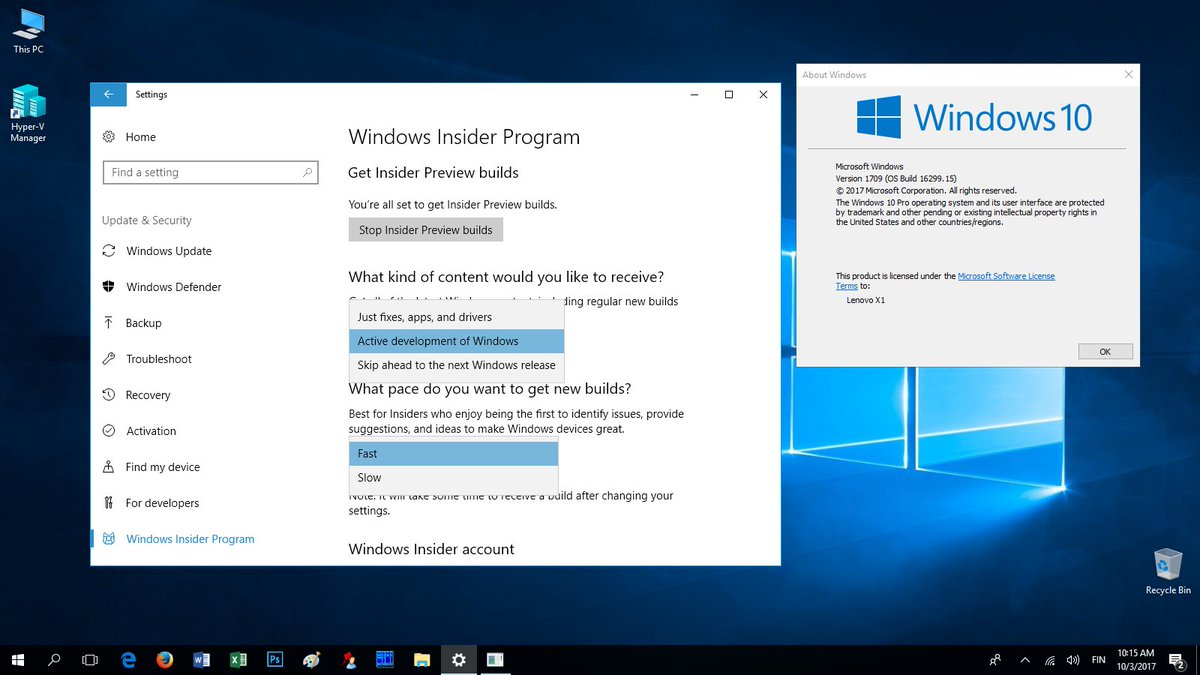
Task: Click the Windows Insider account heading
Action: (x=431, y=549)
